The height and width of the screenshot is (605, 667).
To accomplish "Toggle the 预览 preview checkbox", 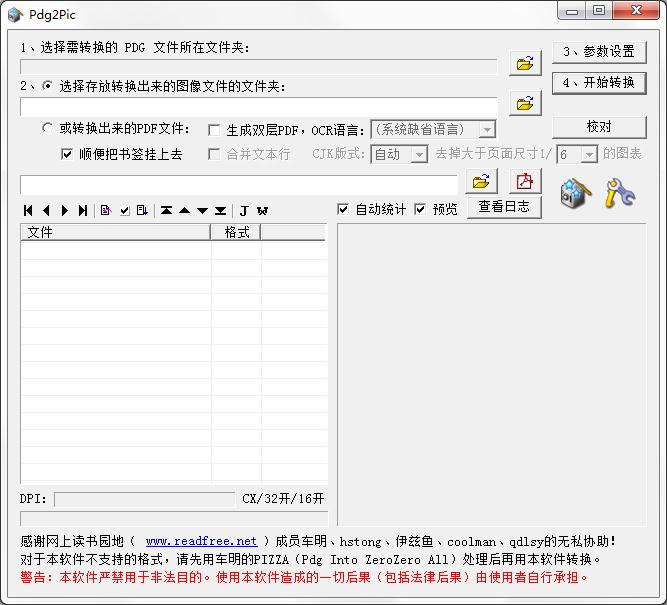I will 421,209.
